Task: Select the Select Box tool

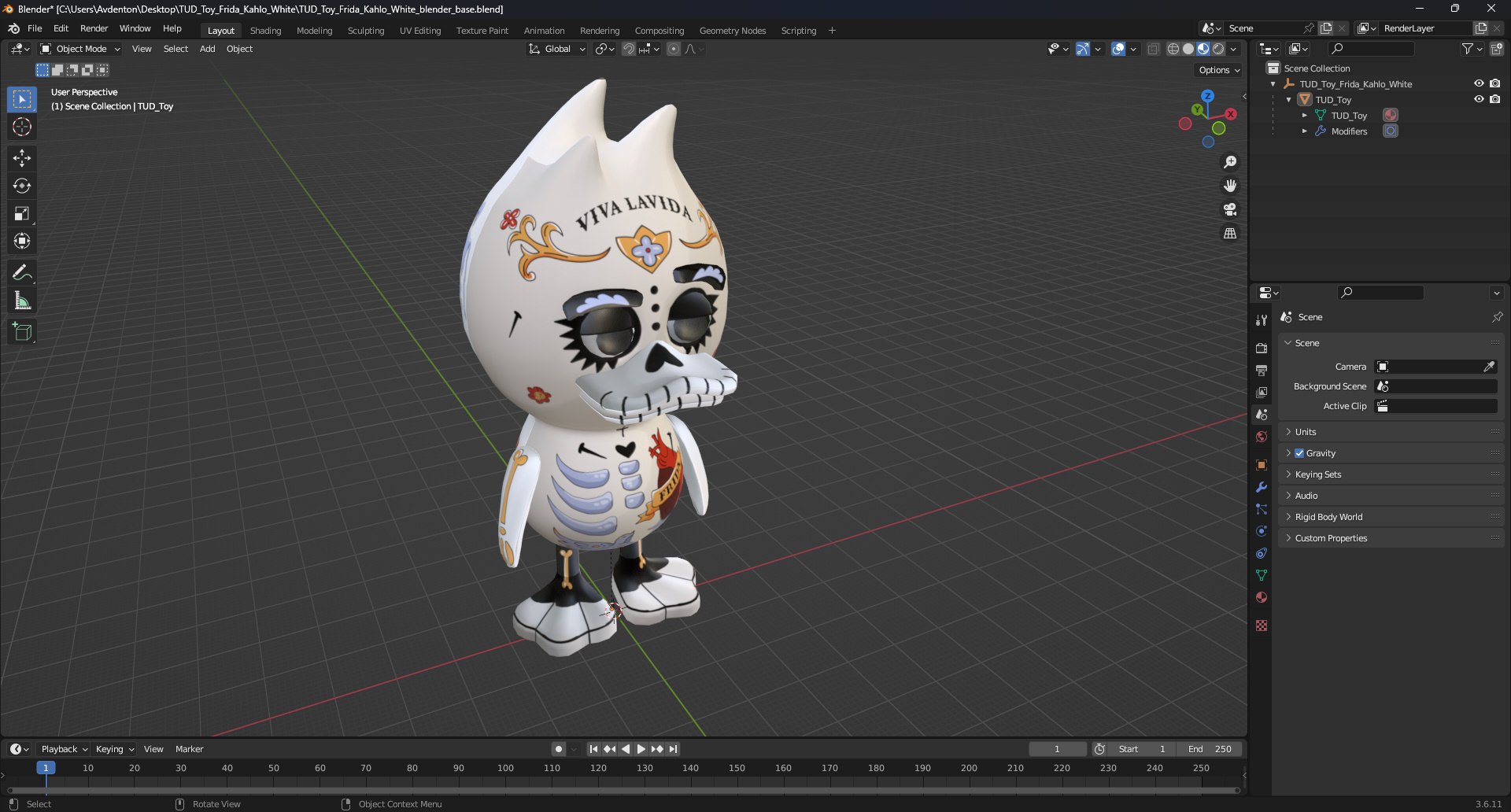Action: [22, 99]
